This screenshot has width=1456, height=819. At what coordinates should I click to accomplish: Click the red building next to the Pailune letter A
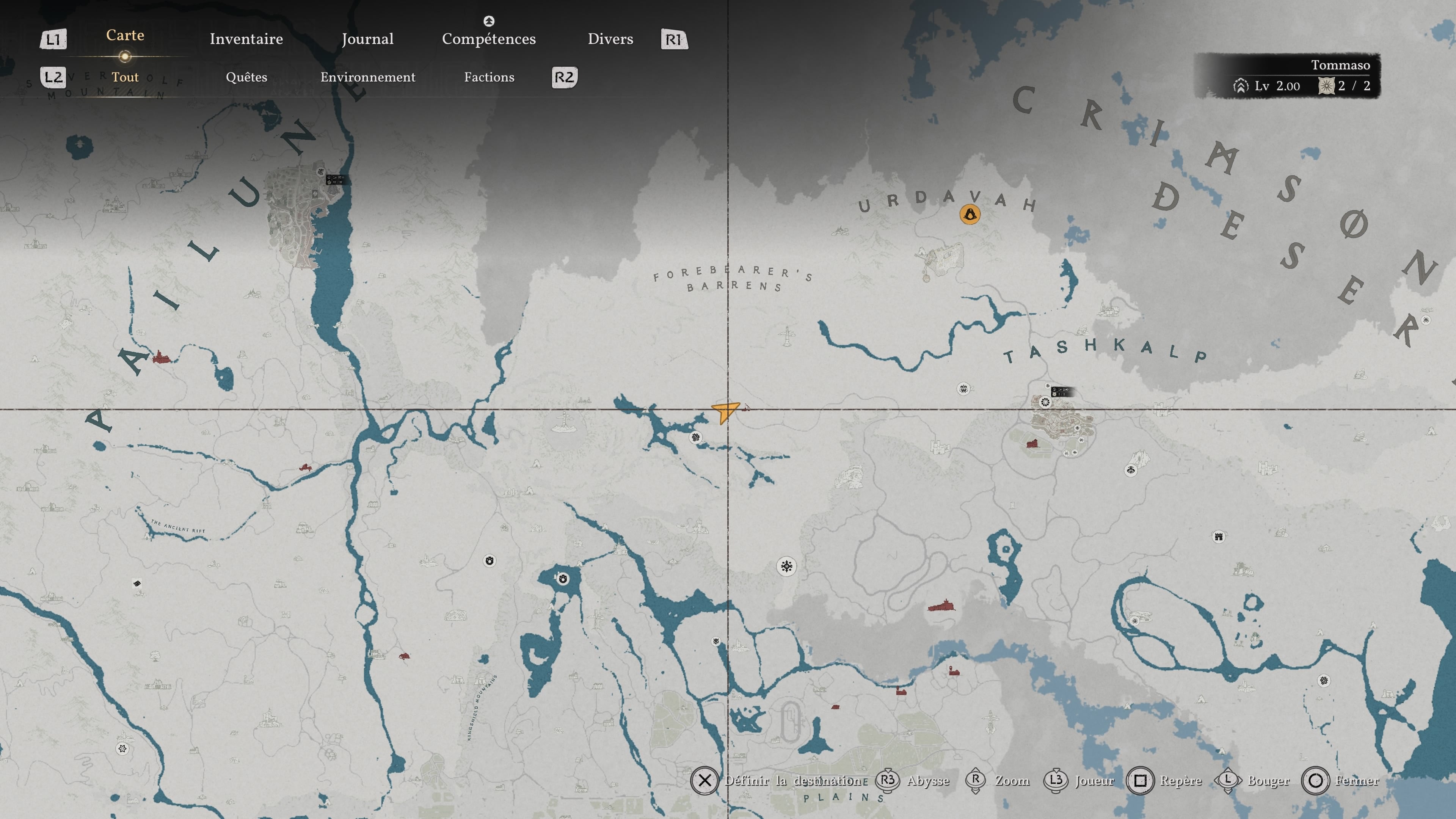(161, 357)
